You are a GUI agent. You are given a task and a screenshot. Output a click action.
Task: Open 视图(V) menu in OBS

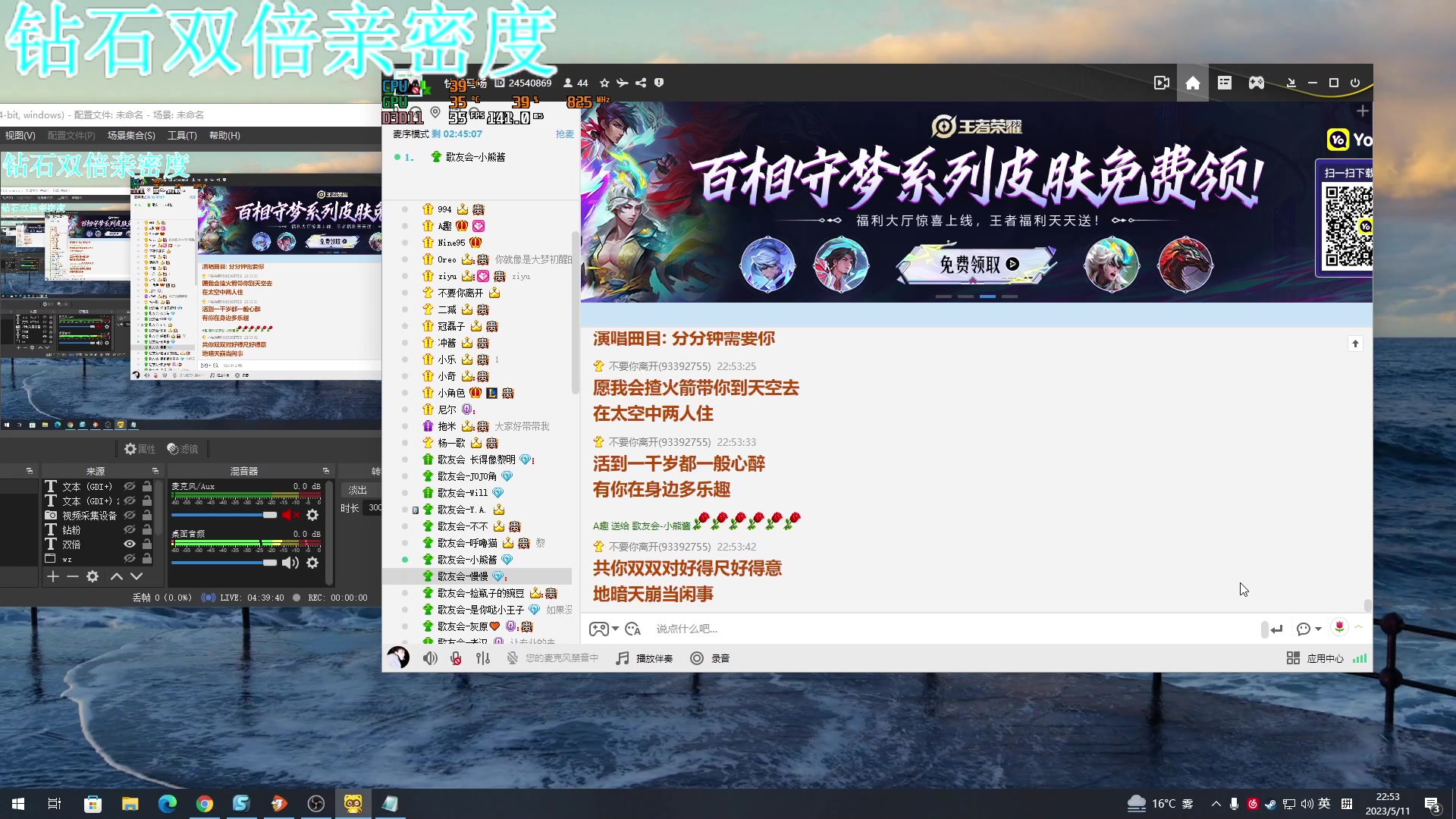20,135
